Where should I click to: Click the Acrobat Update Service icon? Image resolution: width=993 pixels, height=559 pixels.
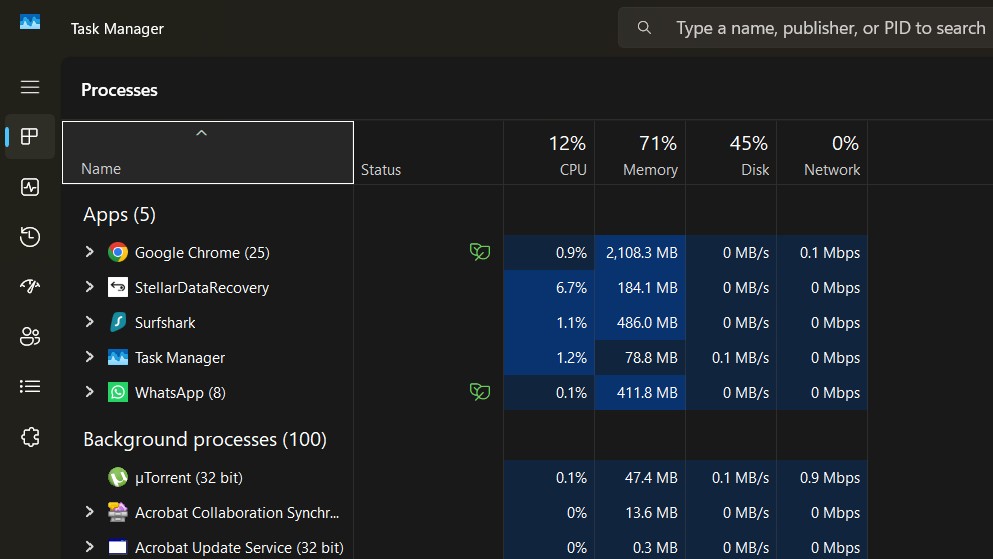(x=118, y=547)
